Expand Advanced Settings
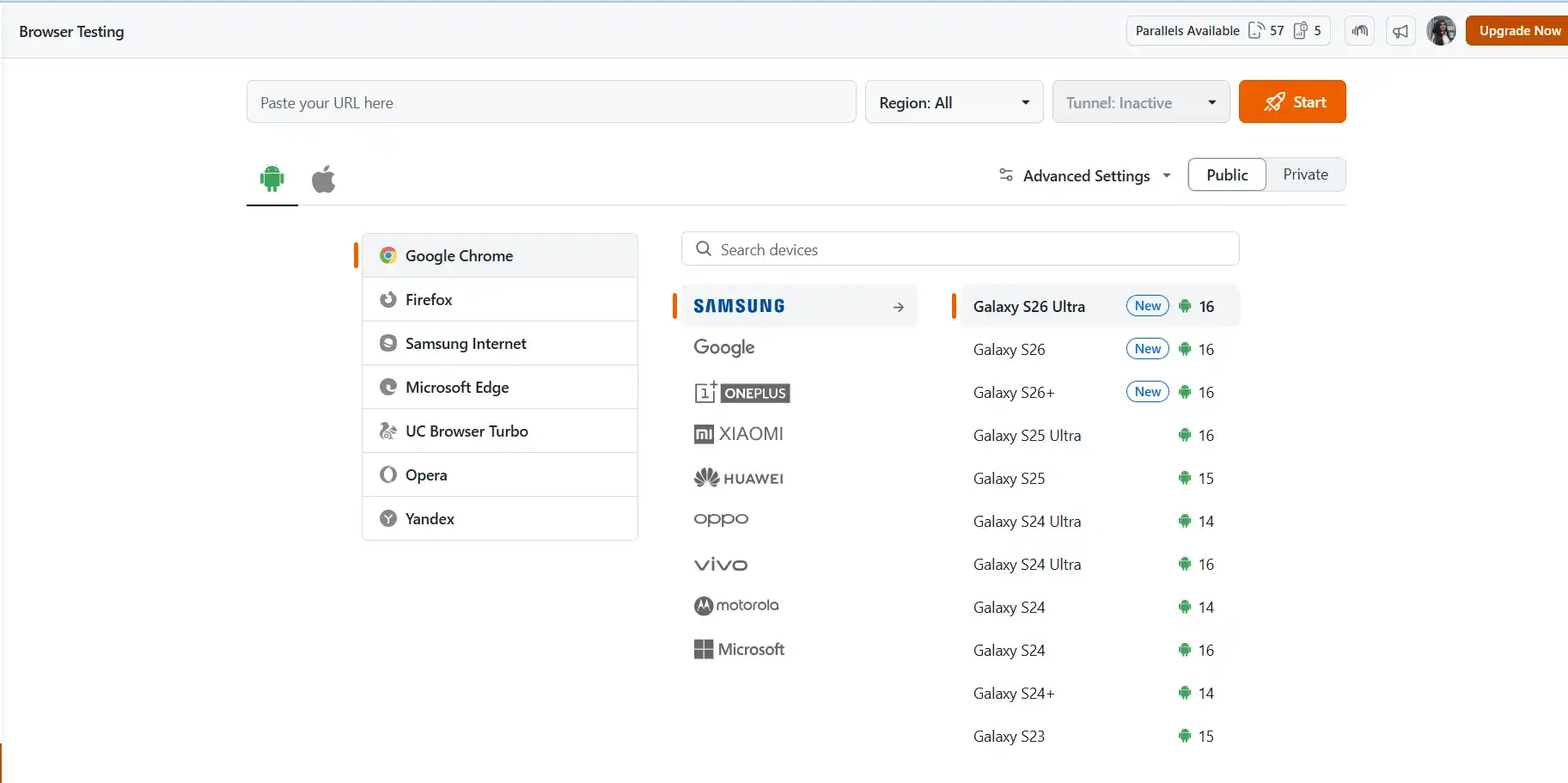Screen dimensions: 1568x783 [x=1085, y=175]
